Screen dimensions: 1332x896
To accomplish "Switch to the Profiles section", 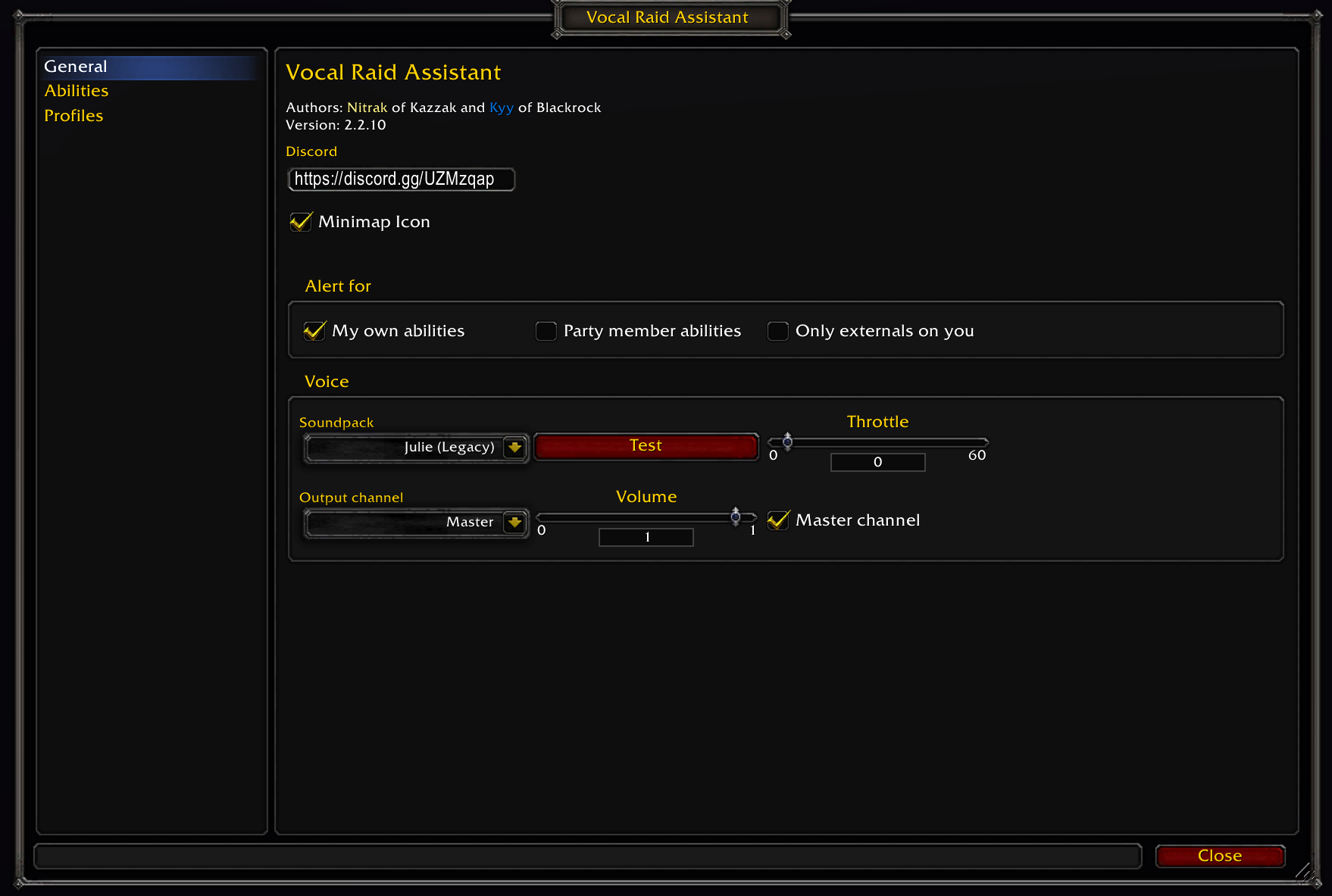I will click(x=73, y=116).
